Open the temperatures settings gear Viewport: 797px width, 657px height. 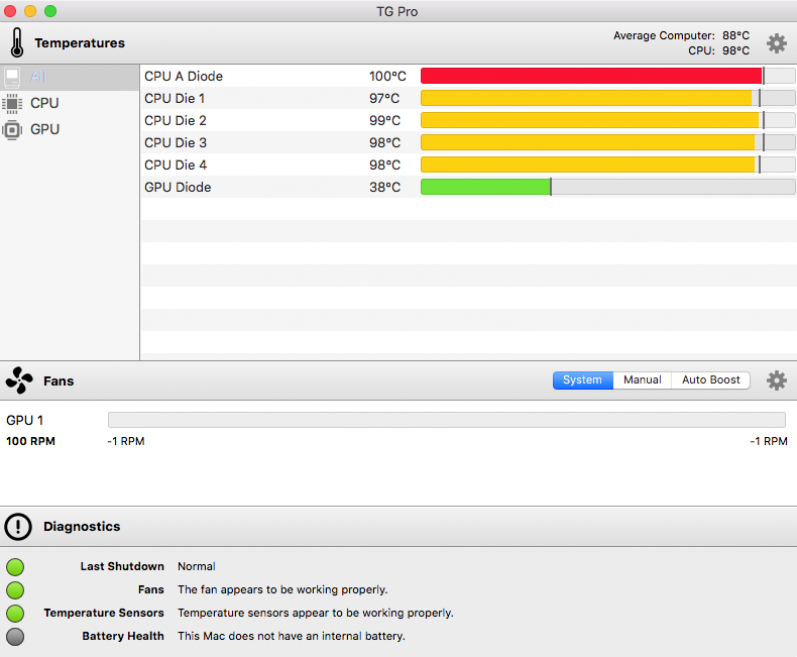pyautogui.click(x=776, y=44)
